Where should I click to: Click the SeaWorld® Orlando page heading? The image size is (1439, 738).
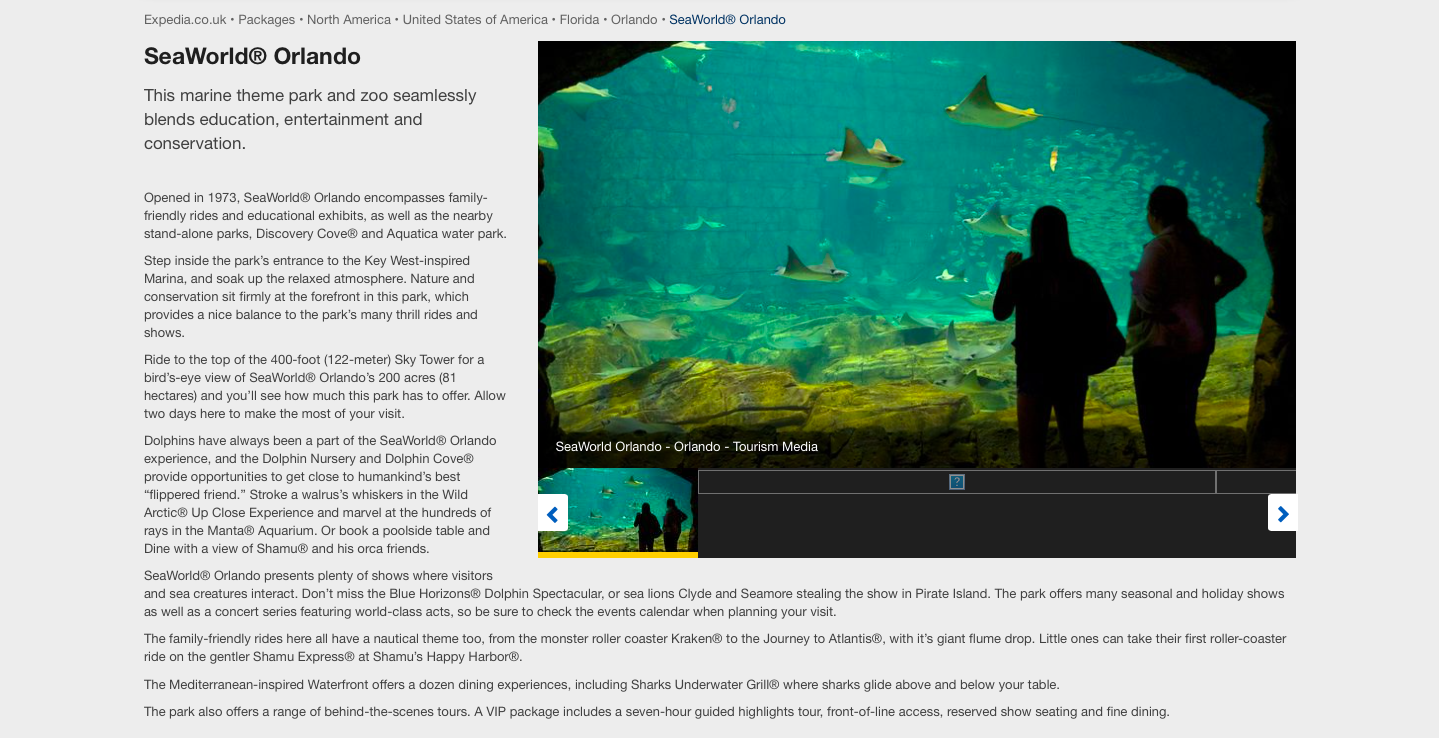252,56
